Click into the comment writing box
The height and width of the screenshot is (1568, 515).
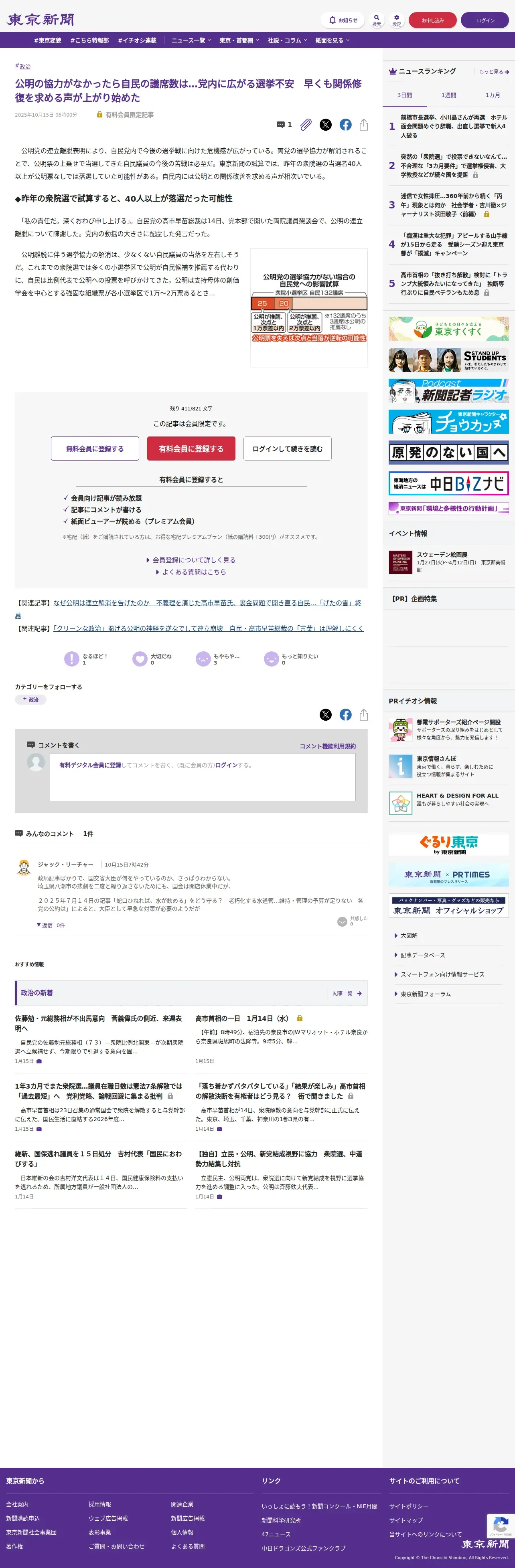click(x=203, y=777)
